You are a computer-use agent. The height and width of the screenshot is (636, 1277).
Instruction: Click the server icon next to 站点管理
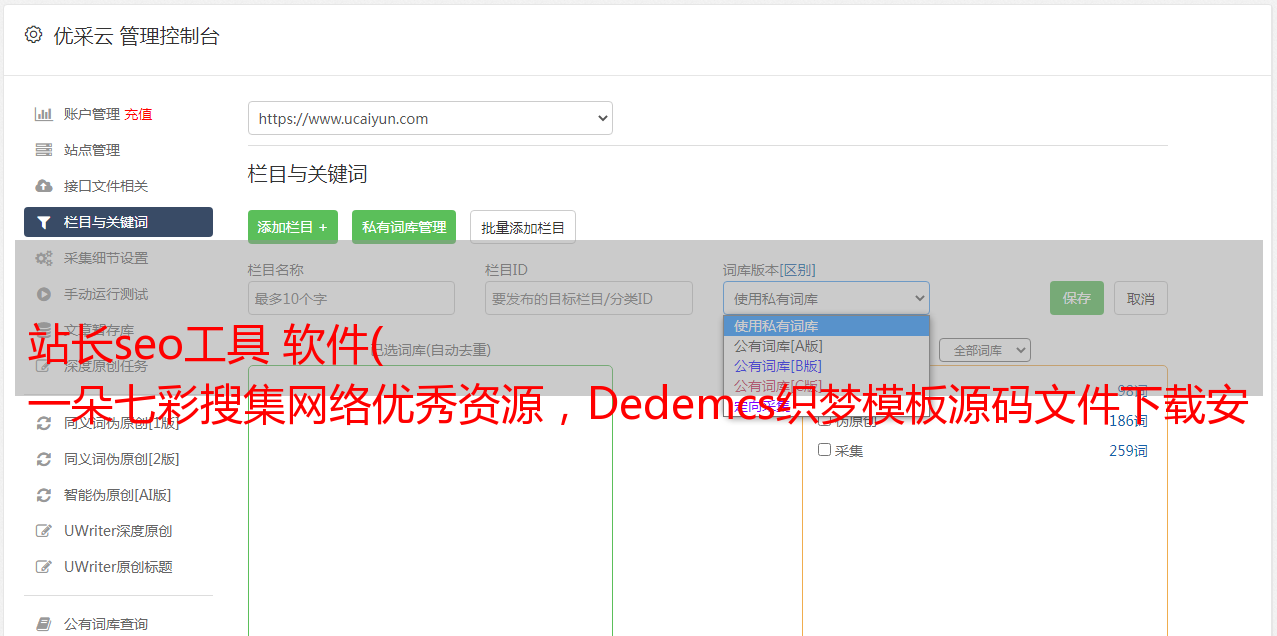point(44,150)
